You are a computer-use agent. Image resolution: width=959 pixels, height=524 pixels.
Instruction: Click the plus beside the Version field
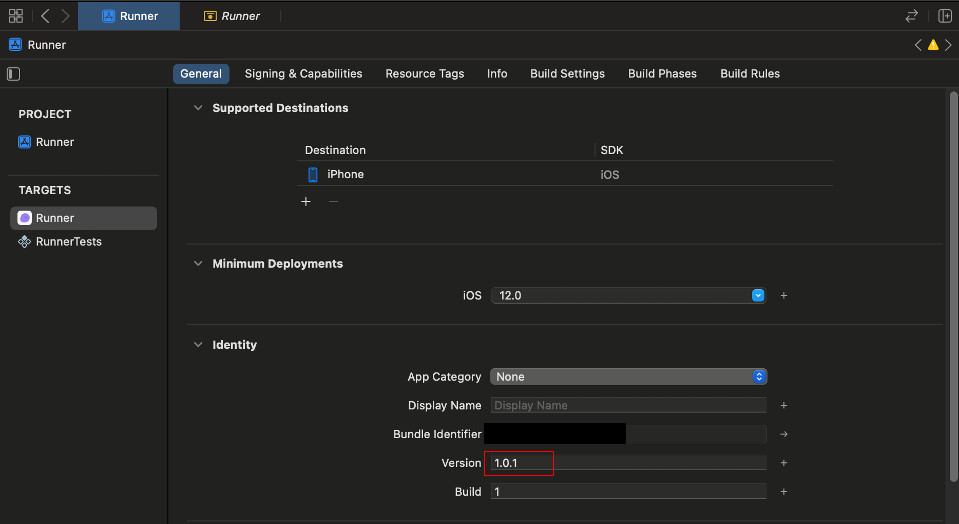783,463
